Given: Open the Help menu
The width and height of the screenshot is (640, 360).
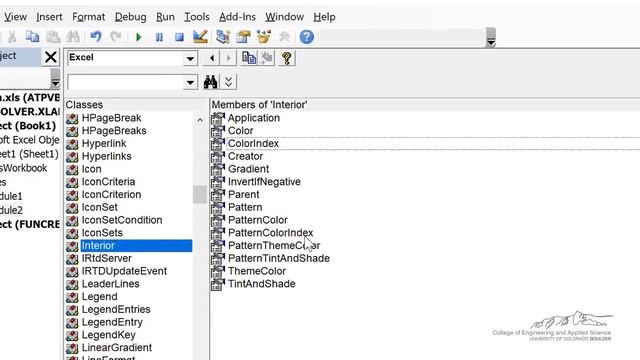Looking at the screenshot, I should coord(324,17).
